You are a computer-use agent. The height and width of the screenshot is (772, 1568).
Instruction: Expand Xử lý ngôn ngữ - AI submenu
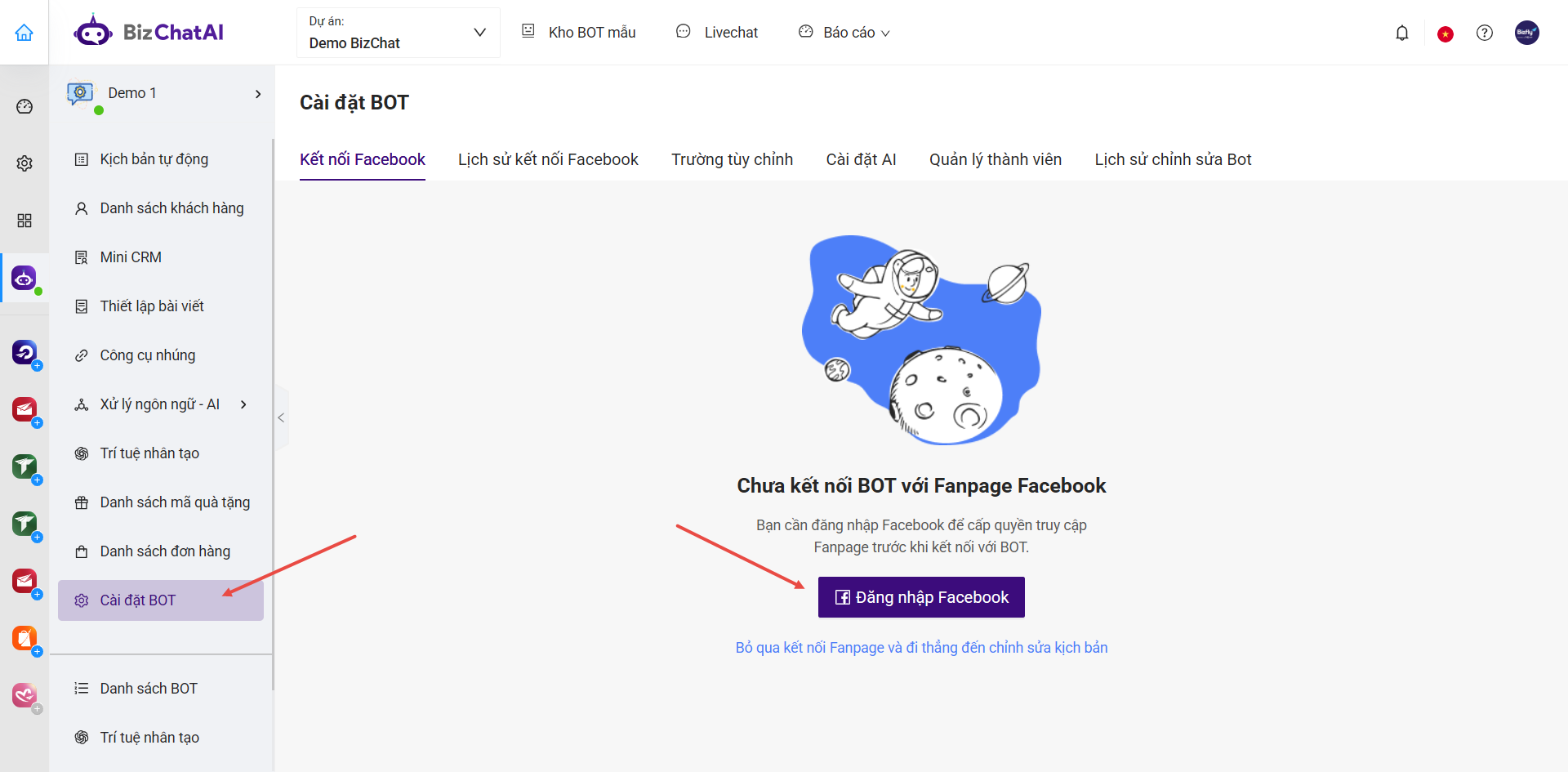[161, 404]
